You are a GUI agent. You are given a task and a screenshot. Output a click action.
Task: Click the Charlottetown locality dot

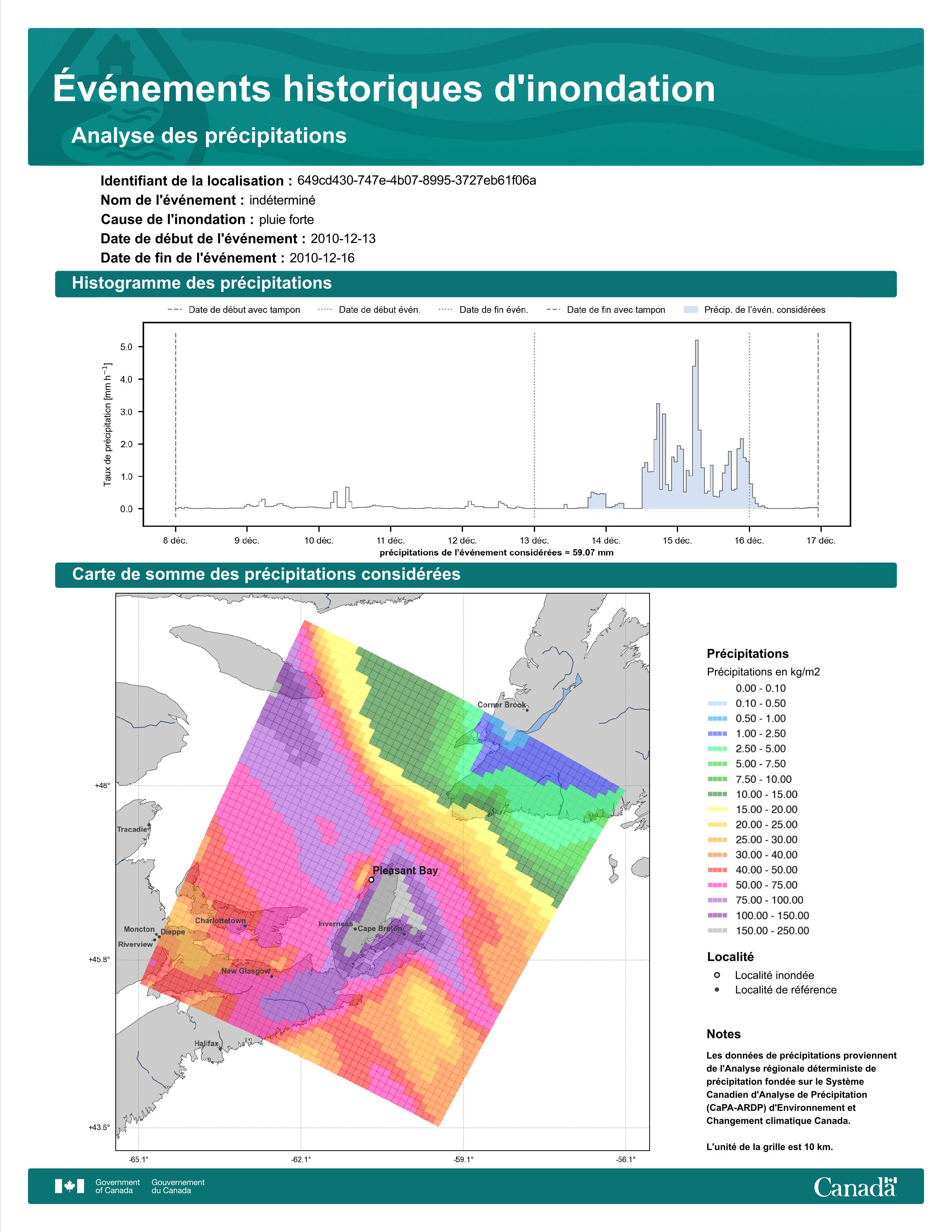pyautogui.click(x=245, y=926)
